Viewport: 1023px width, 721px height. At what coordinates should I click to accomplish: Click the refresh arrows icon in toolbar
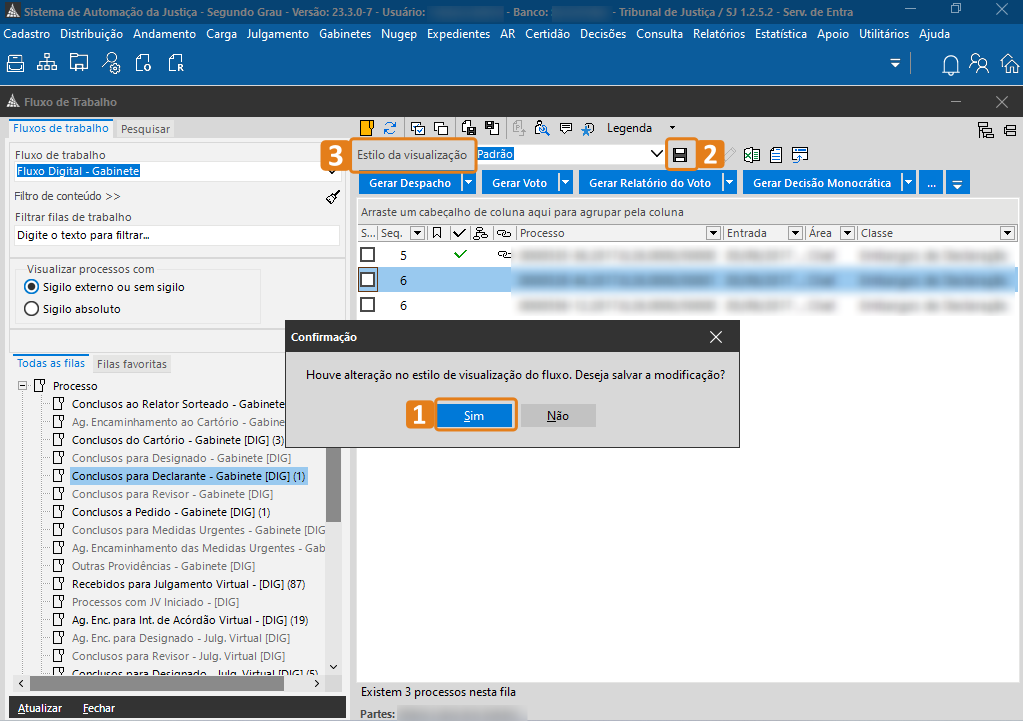(x=390, y=128)
